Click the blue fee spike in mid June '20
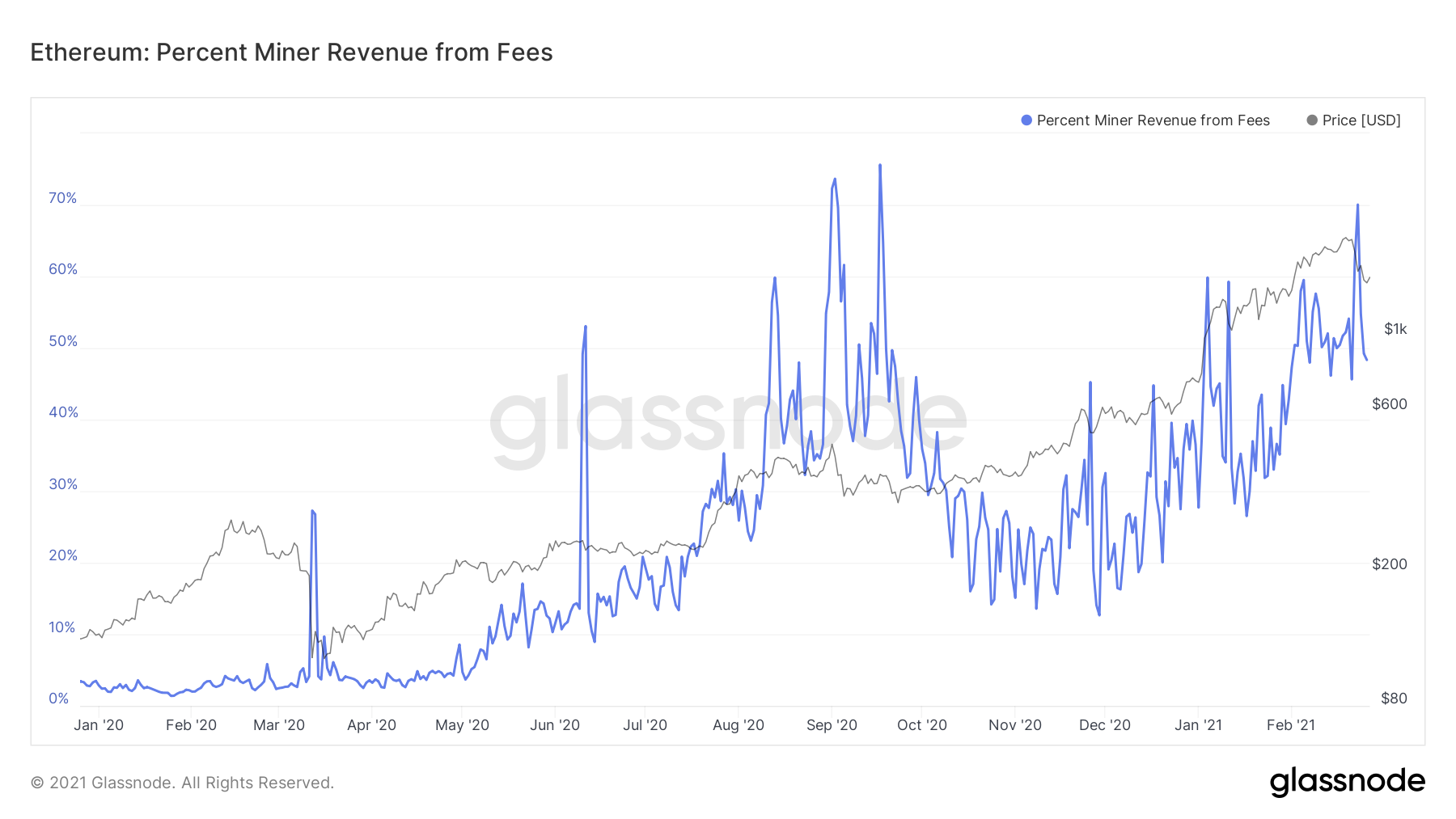The width and height of the screenshot is (1456, 819). point(585,328)
